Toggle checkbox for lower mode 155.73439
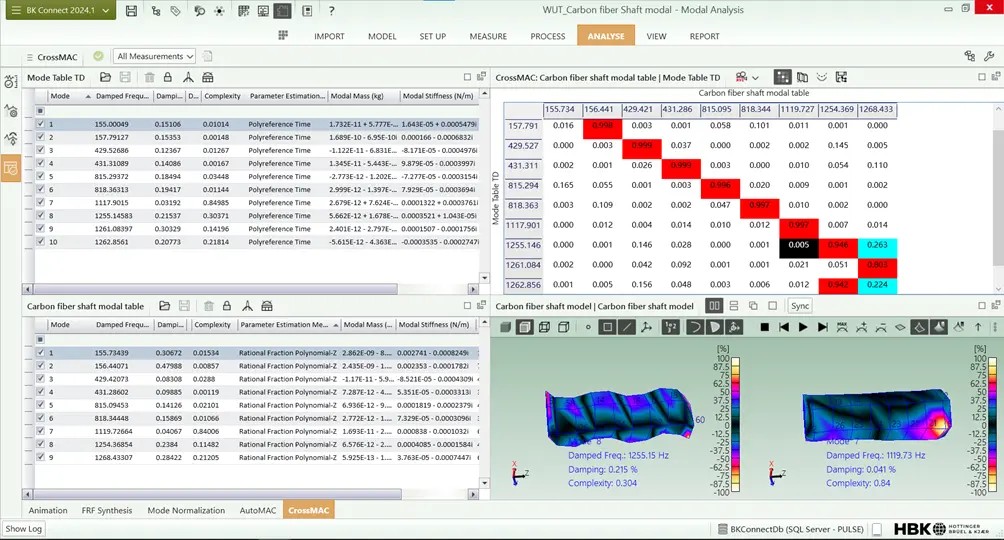The height and width of the screenshot is (540, 1004). pos(40,353)
